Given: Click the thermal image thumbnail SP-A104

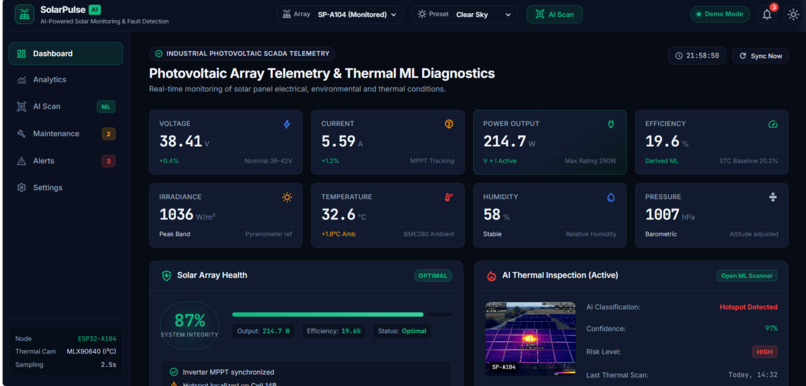Looking at the screenshot, I should (530, 338).
